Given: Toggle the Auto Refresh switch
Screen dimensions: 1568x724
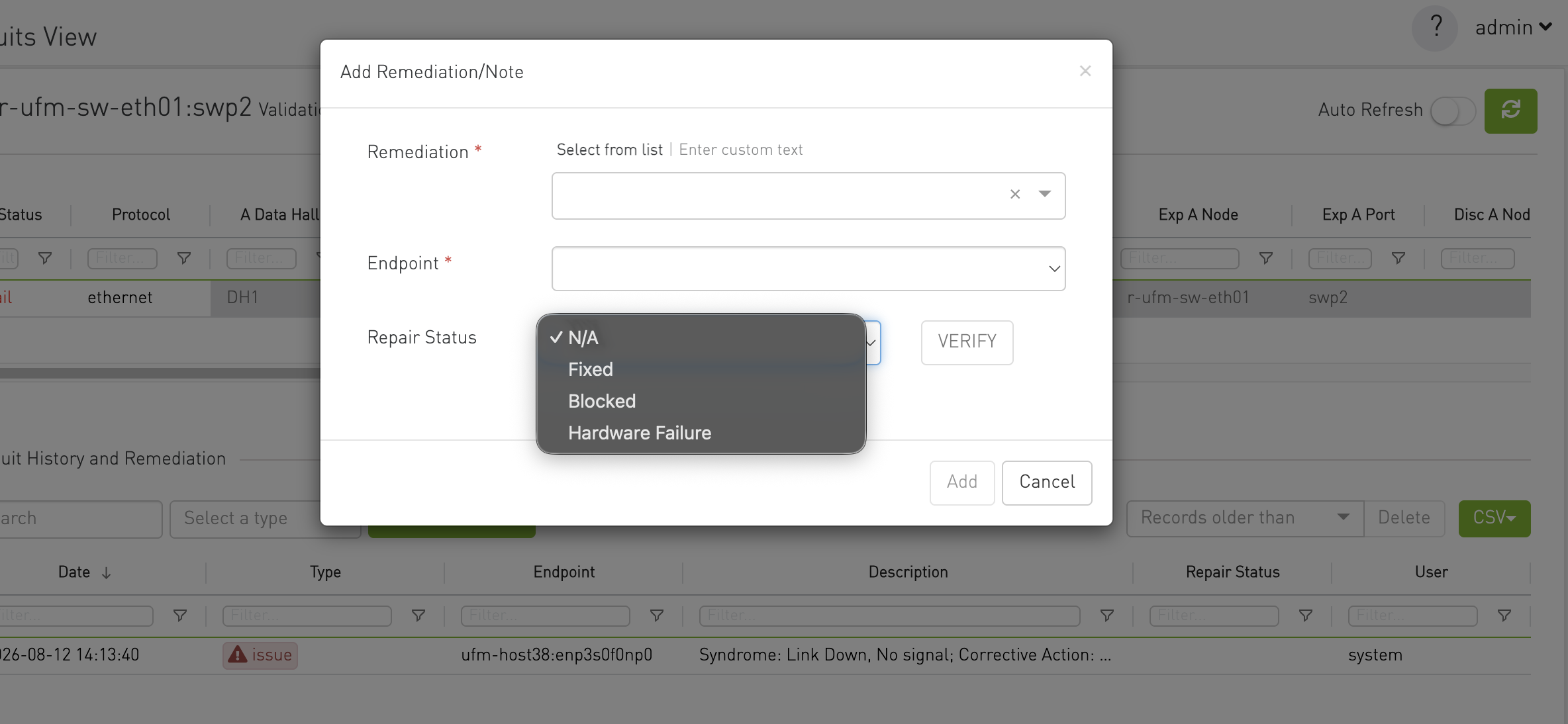Looking at the screenshot, I should point(1453,111).
